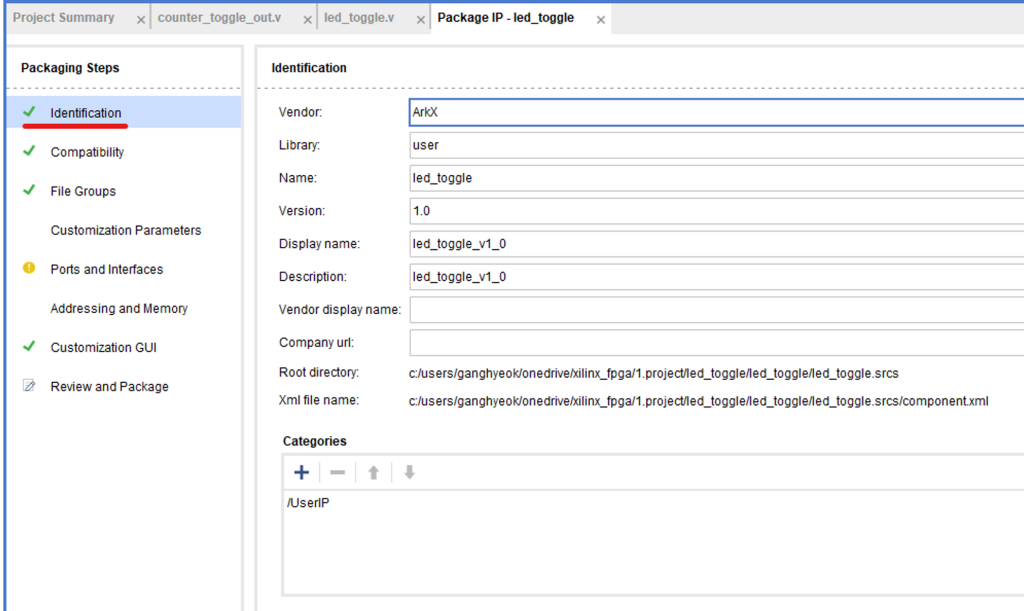
Task: Close the Project Summary tab
Action: [x=140, y=20]
